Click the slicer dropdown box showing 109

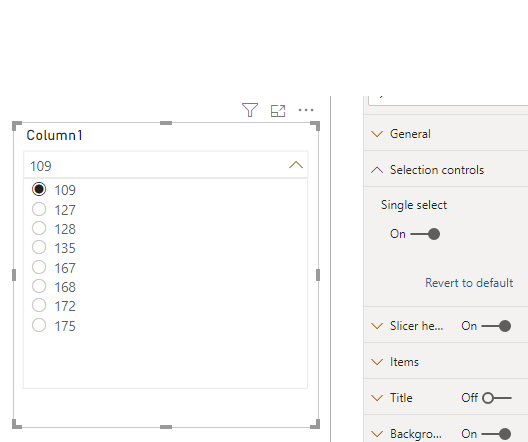pos(165,165)
